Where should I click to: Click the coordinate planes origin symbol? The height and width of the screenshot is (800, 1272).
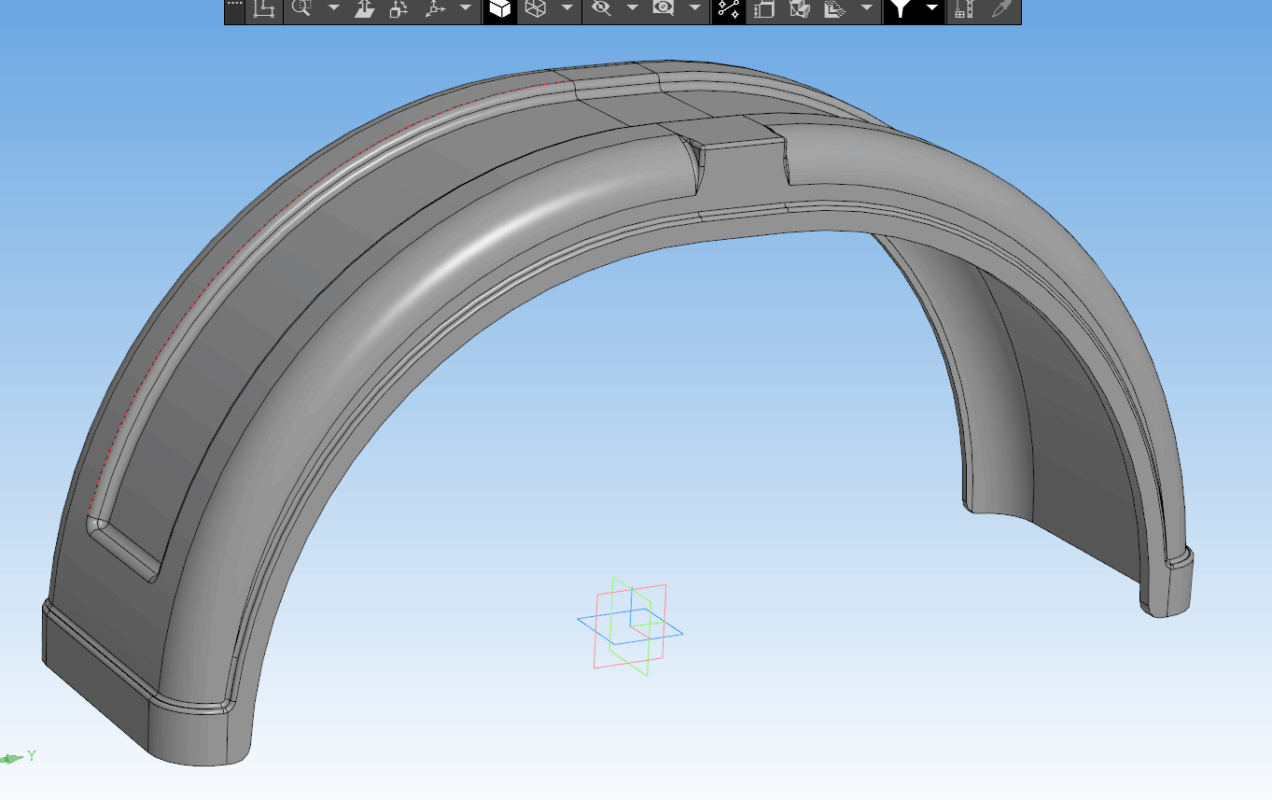[x=630, y=627]
